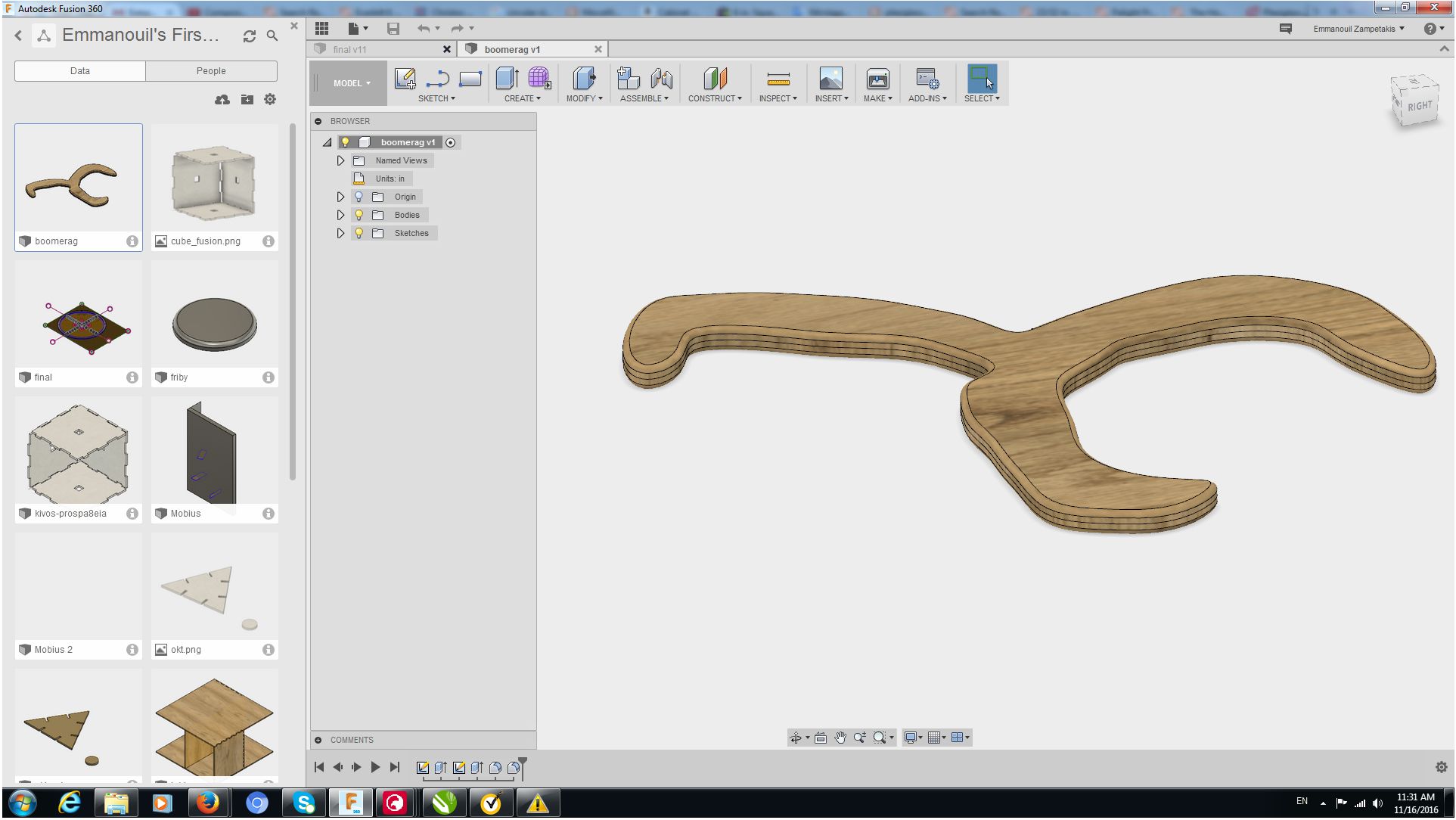Select the Pan hand tool
This screenshot has height=820, width=1456.
click(840, 738)
